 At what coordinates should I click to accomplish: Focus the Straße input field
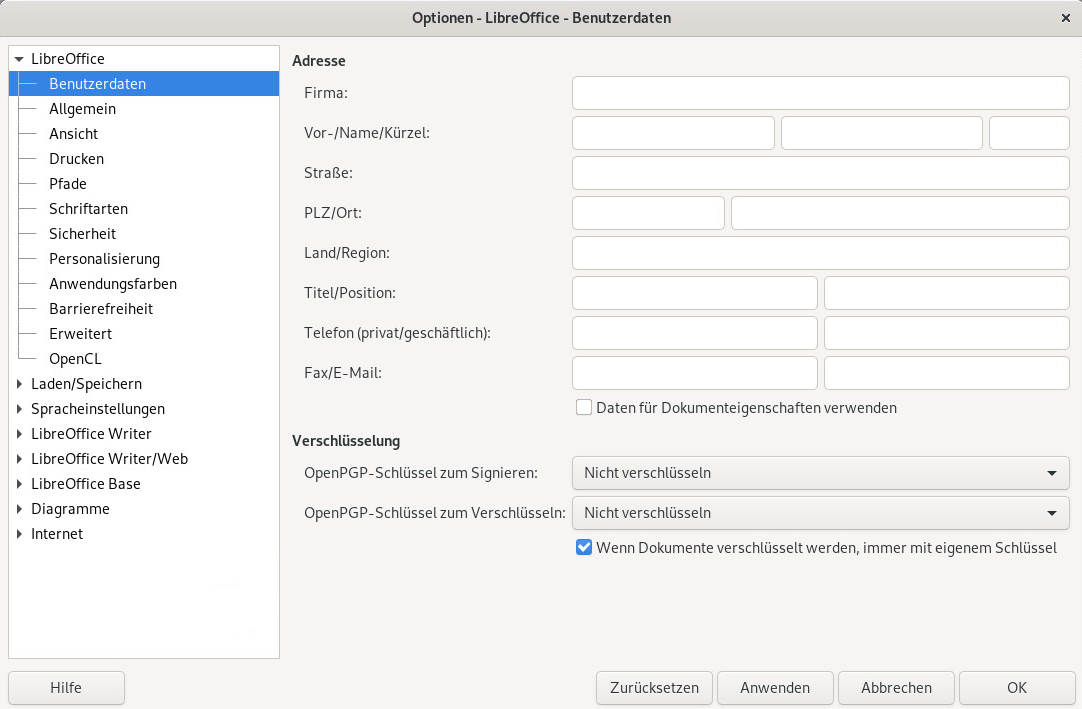820,173
